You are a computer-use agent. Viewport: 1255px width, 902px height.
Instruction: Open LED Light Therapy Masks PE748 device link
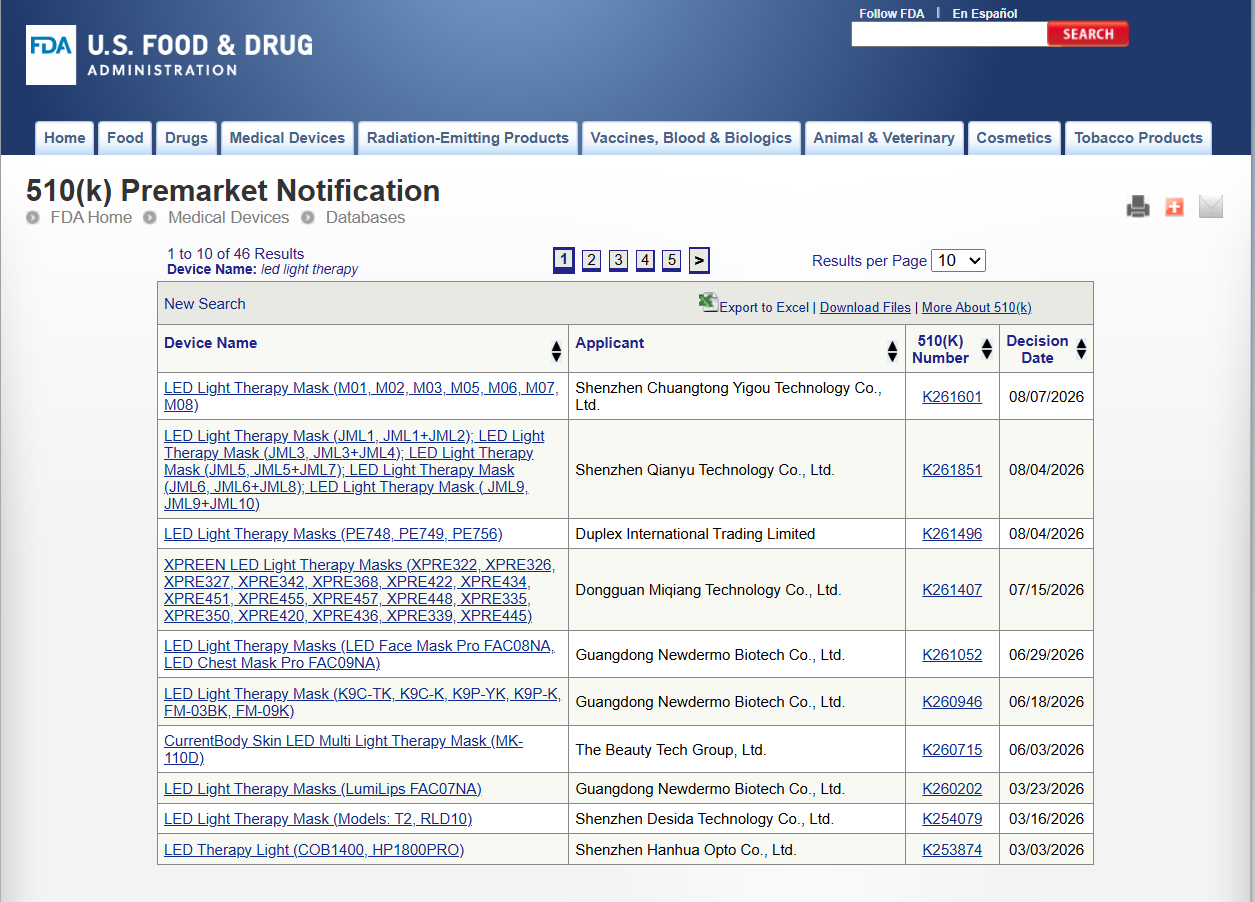[333, 534]
